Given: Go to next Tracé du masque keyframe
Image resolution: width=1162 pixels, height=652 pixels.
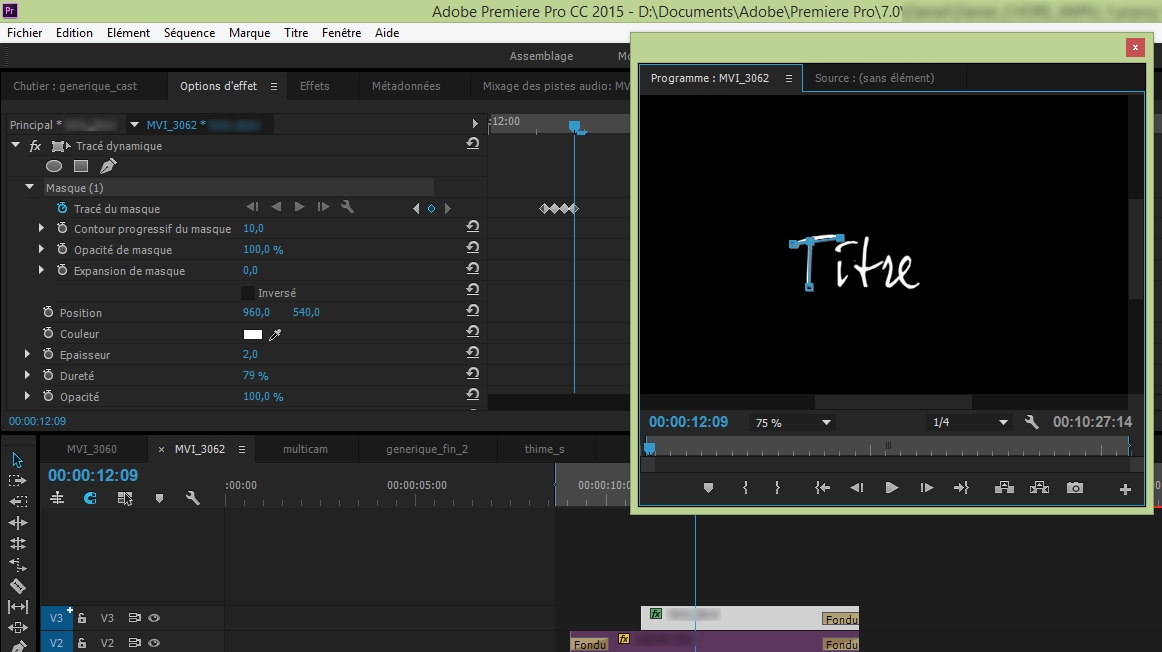Looking at the screenshot, I should point(448,209).
